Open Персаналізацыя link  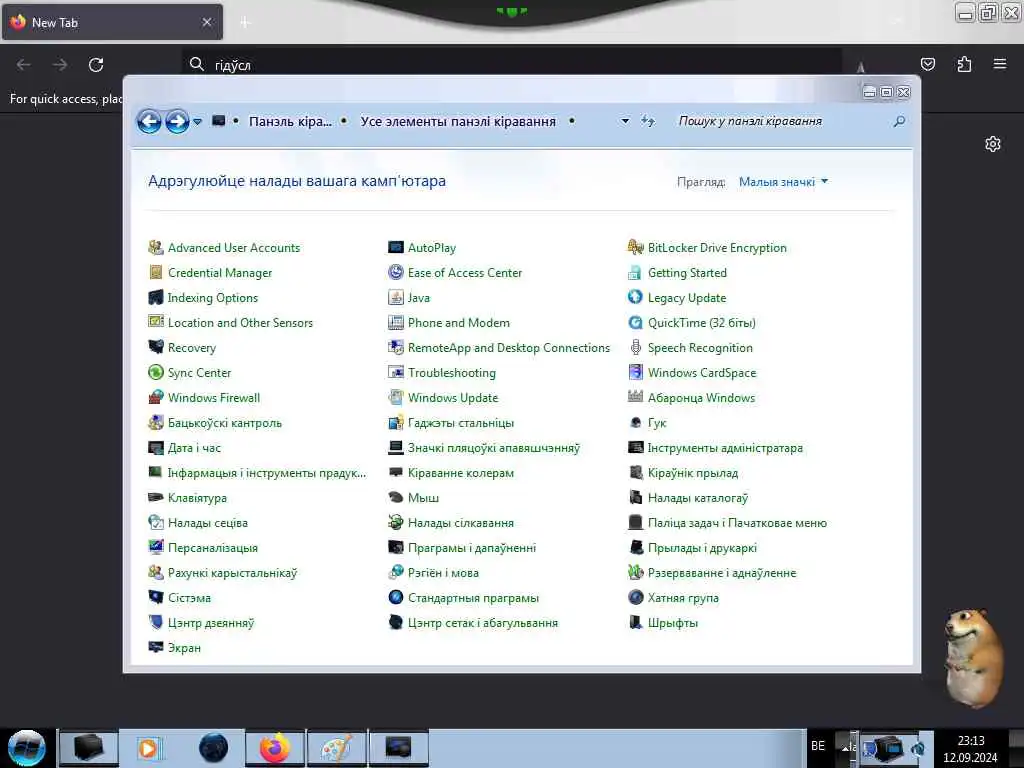pyautogui.click(x=213, y=547)
